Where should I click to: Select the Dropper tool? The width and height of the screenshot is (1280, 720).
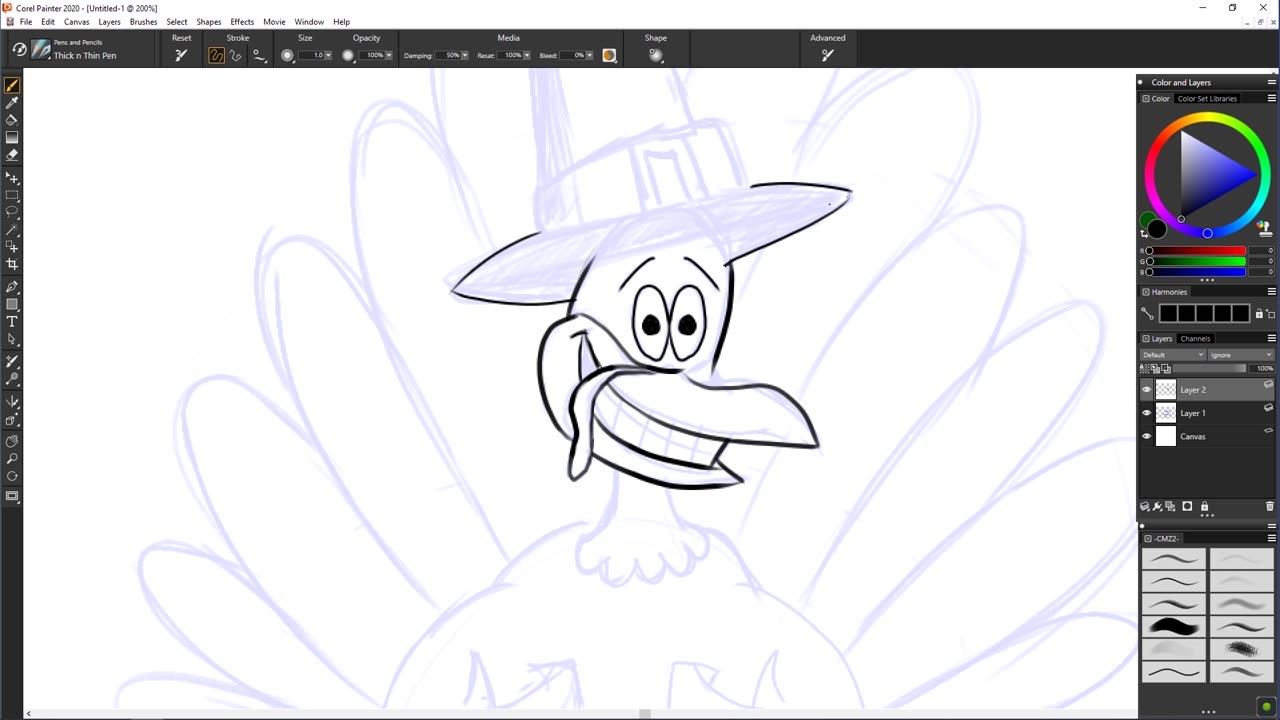tap(12, 103)
